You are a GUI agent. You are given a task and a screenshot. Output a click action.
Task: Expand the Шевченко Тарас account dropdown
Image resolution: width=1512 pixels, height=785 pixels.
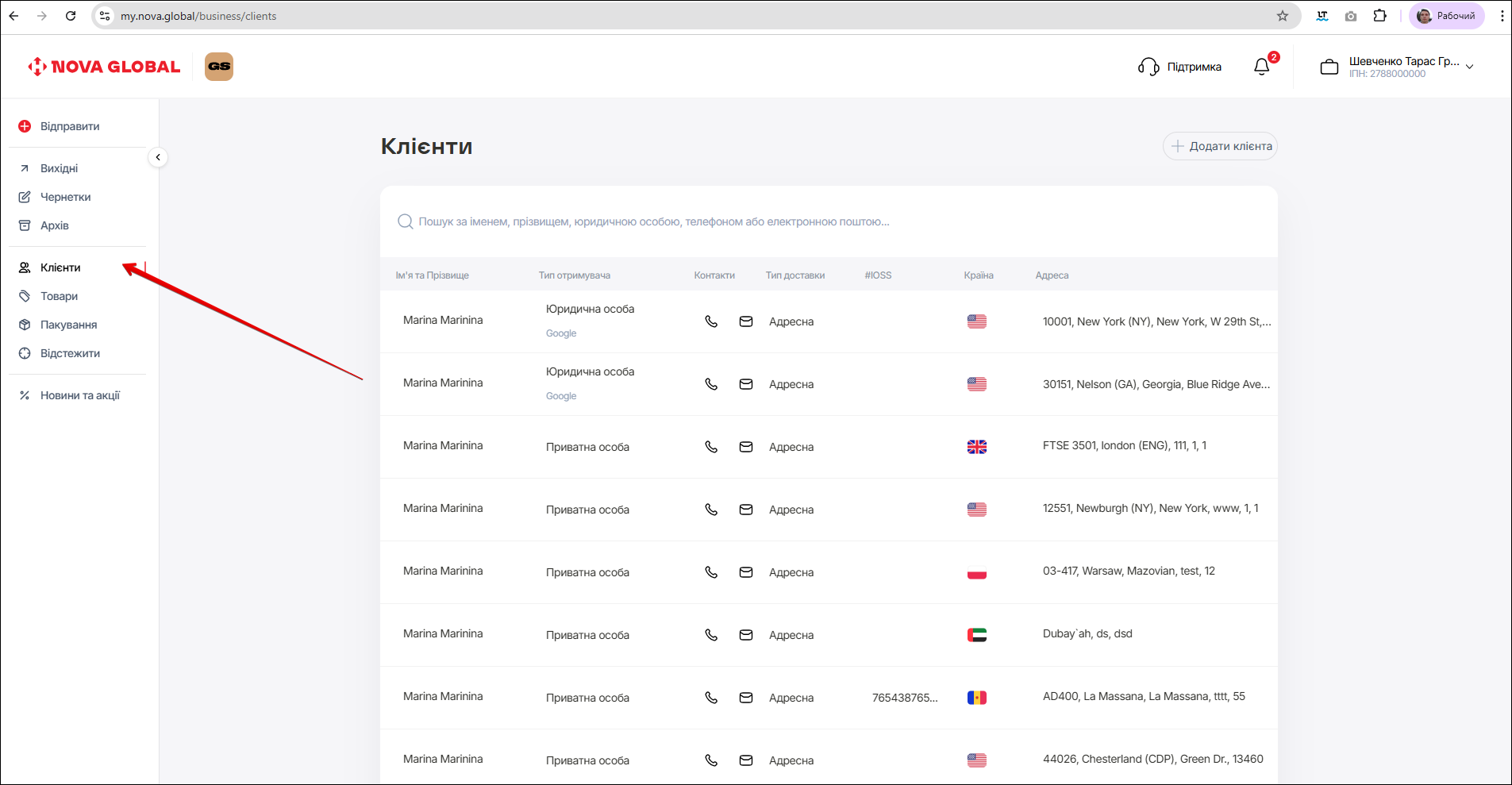tap(1469, 67)
